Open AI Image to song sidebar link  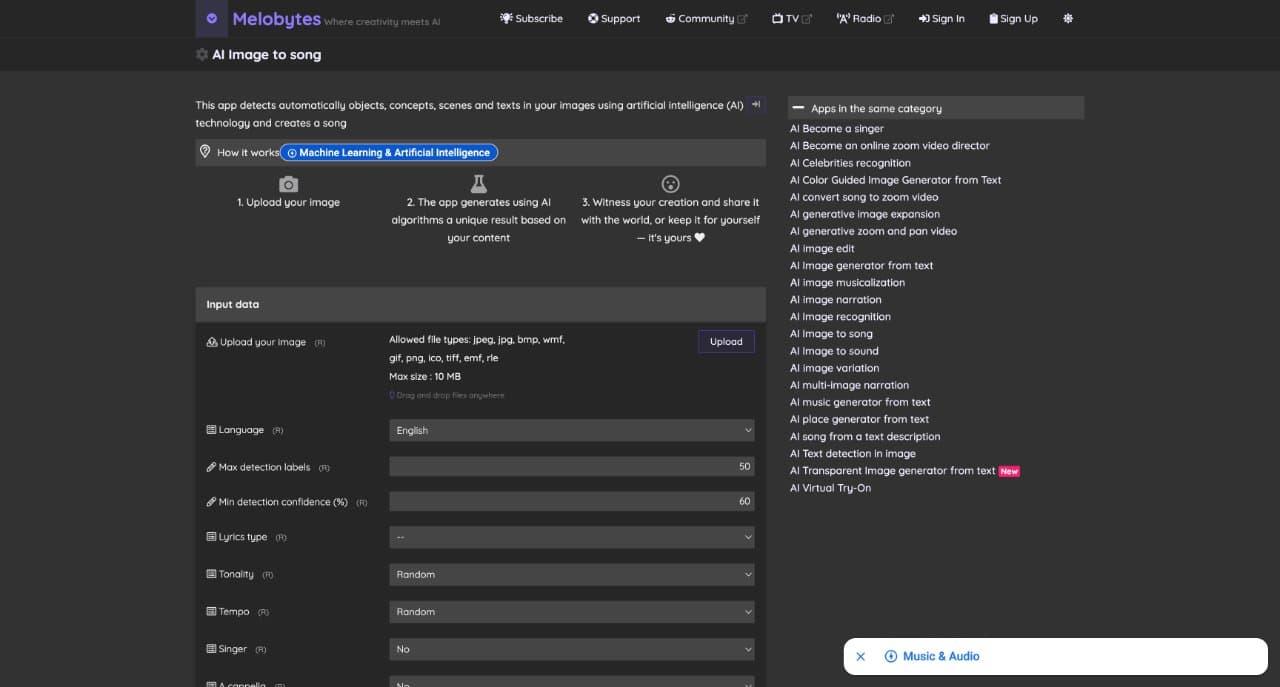point(831,333)
